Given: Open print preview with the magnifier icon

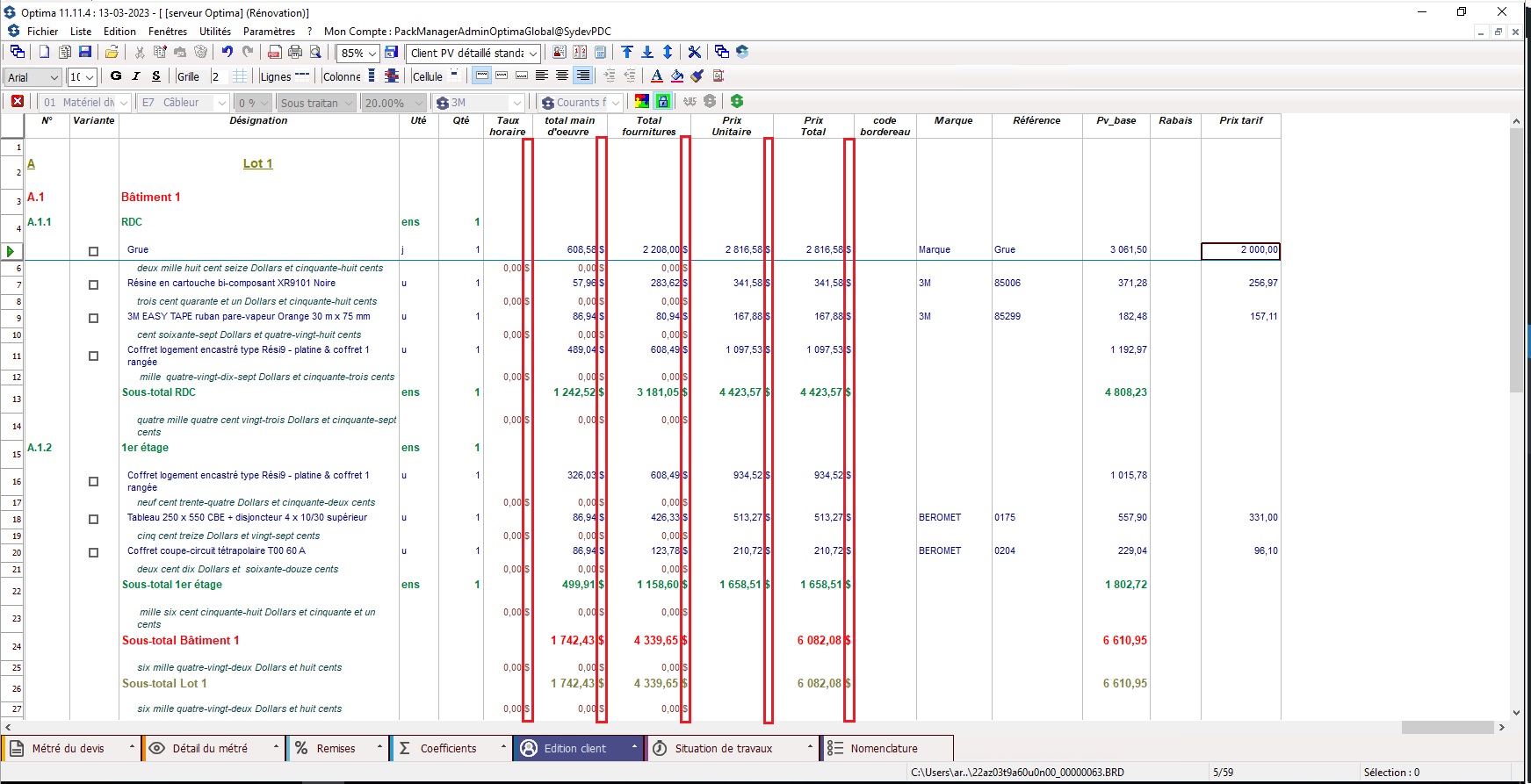Looking at the screenshot, I should (315, 53).
